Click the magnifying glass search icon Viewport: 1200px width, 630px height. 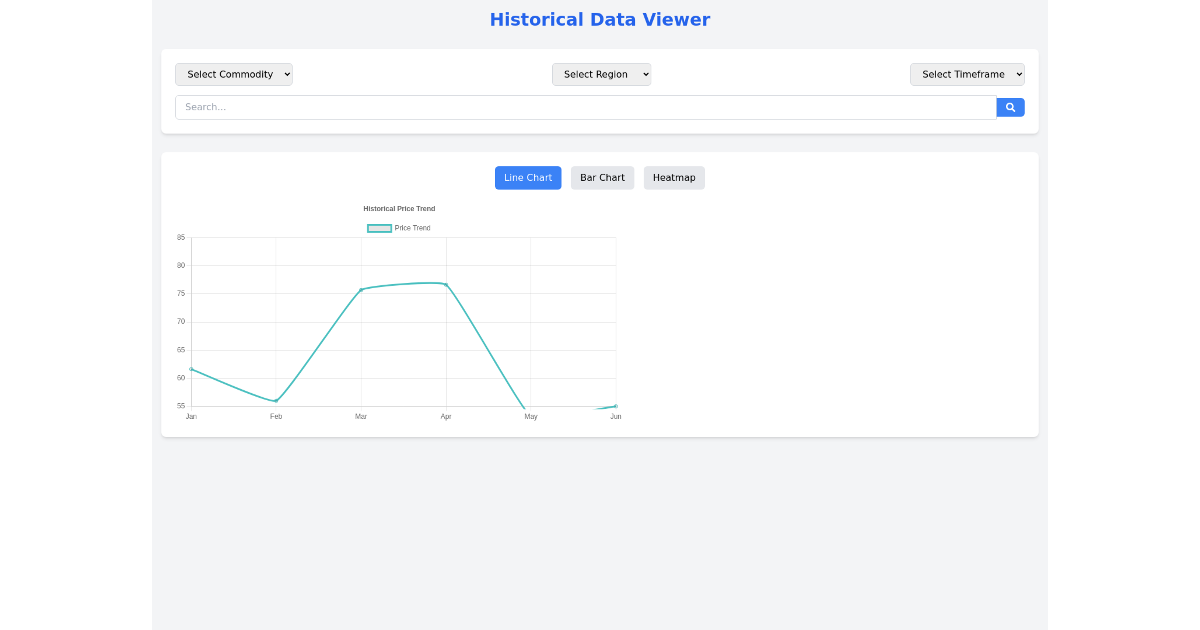click(1010, 107)
